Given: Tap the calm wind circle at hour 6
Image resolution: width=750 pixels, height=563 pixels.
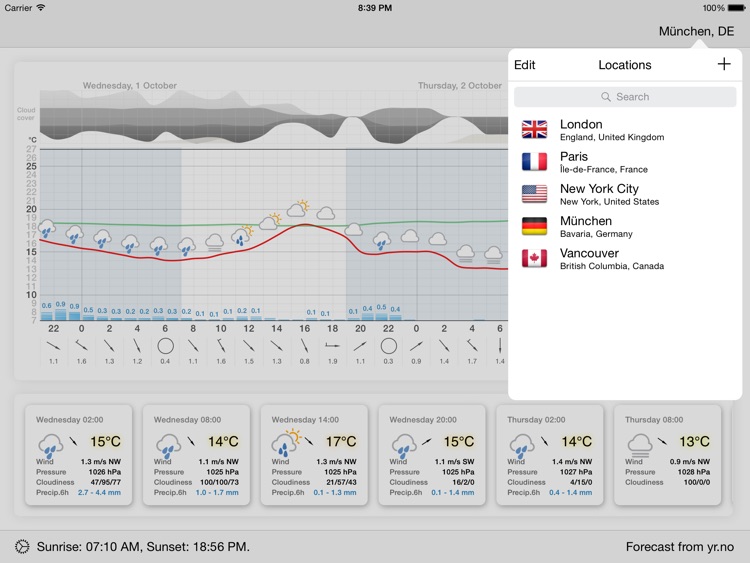Looking at the screenshot, I should (x=165, y=346).
